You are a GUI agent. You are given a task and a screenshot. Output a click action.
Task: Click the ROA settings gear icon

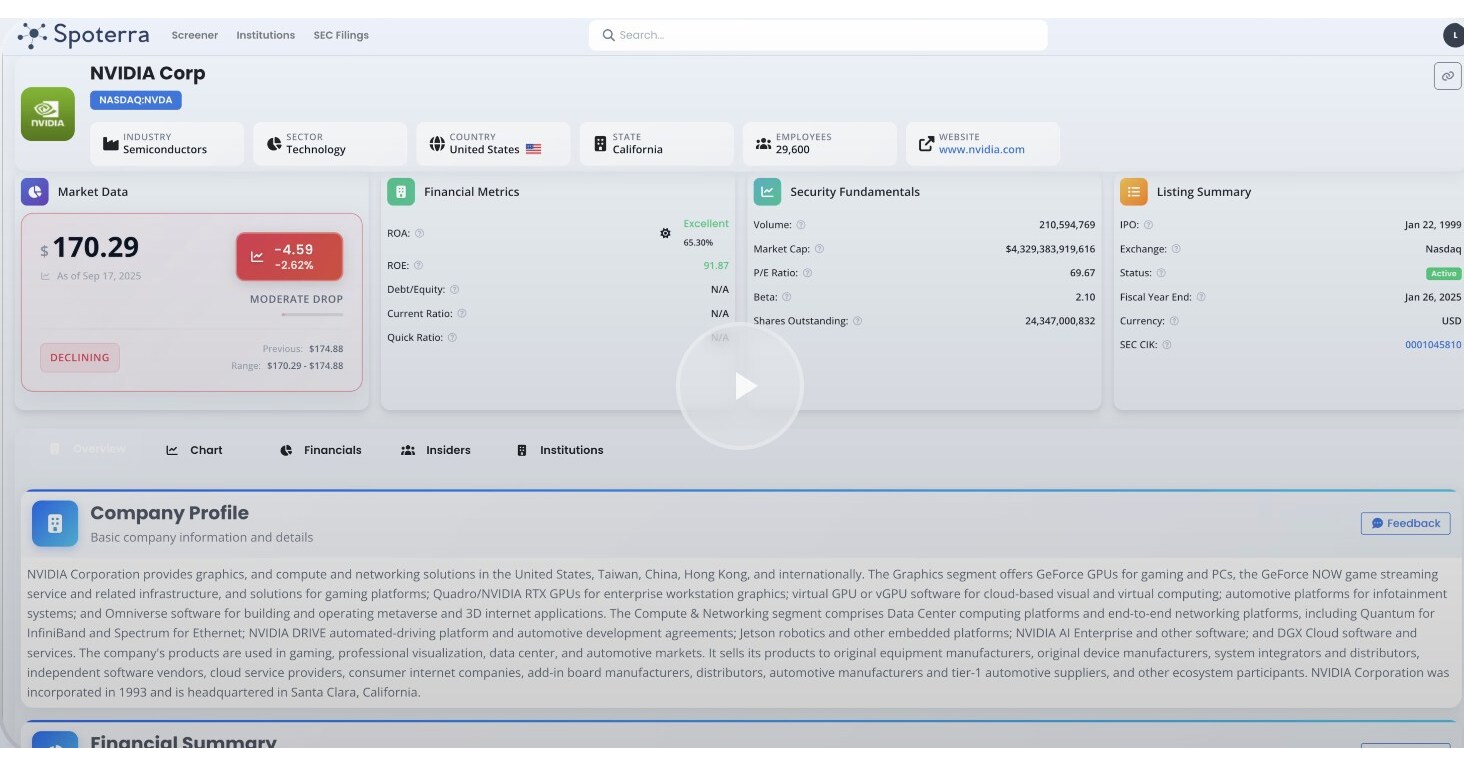(665, 233)
